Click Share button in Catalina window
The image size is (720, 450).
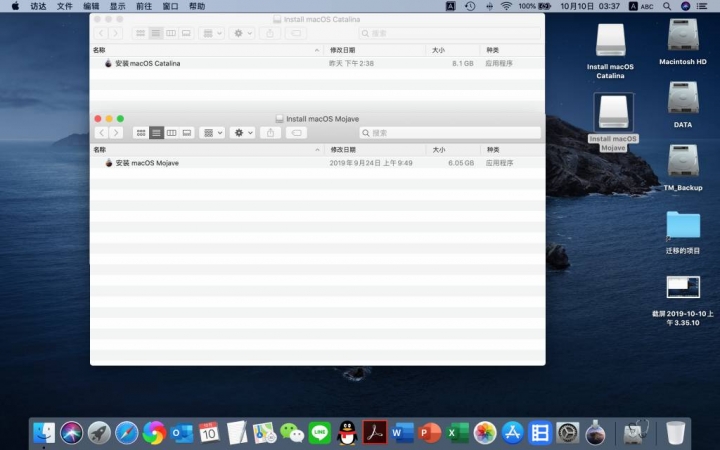click(x=270, y=33)
